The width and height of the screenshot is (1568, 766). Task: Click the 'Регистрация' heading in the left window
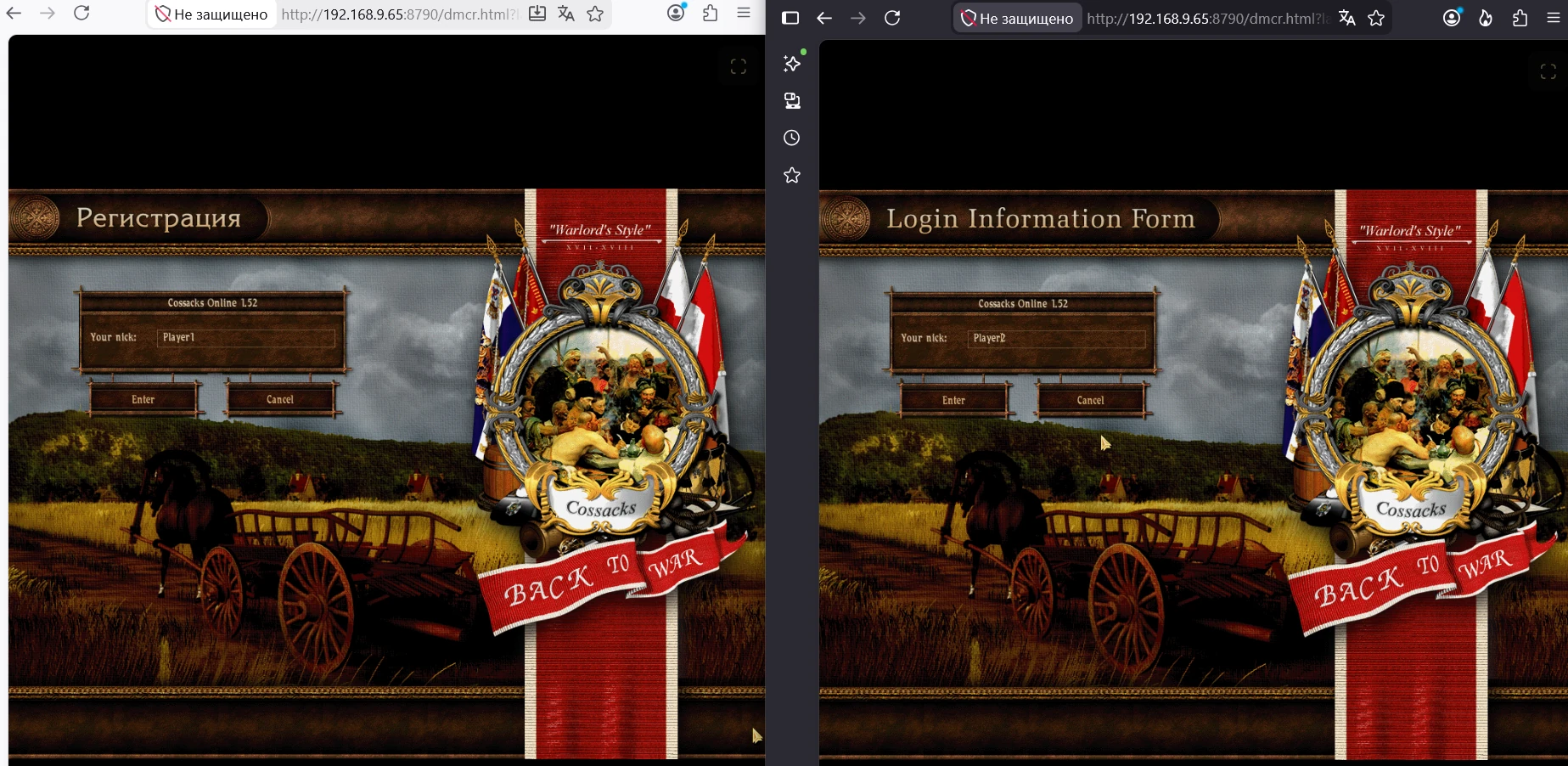[x=159, y=218]
